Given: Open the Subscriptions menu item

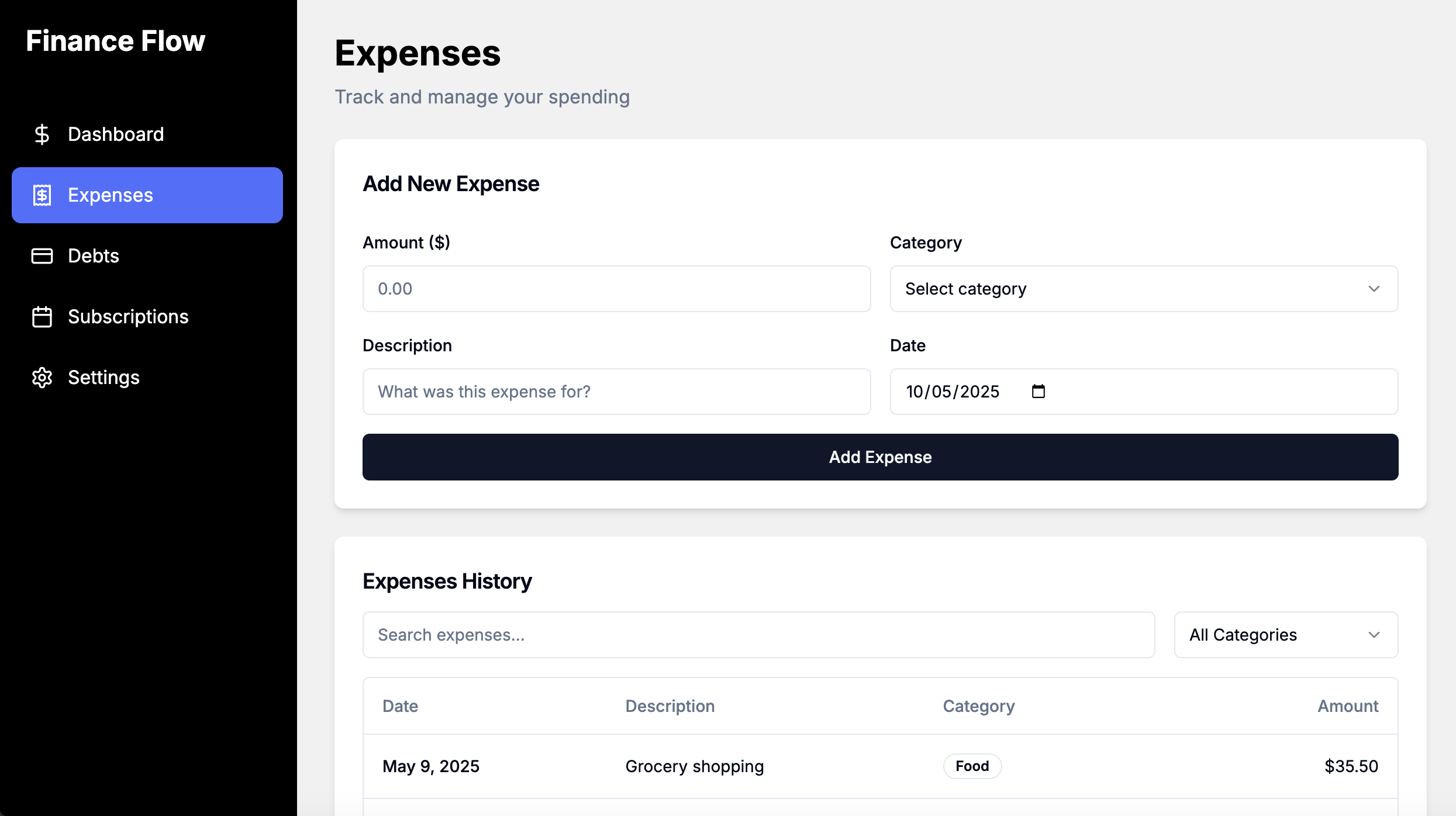Looking at the screenshot, I should click(128, 317).
